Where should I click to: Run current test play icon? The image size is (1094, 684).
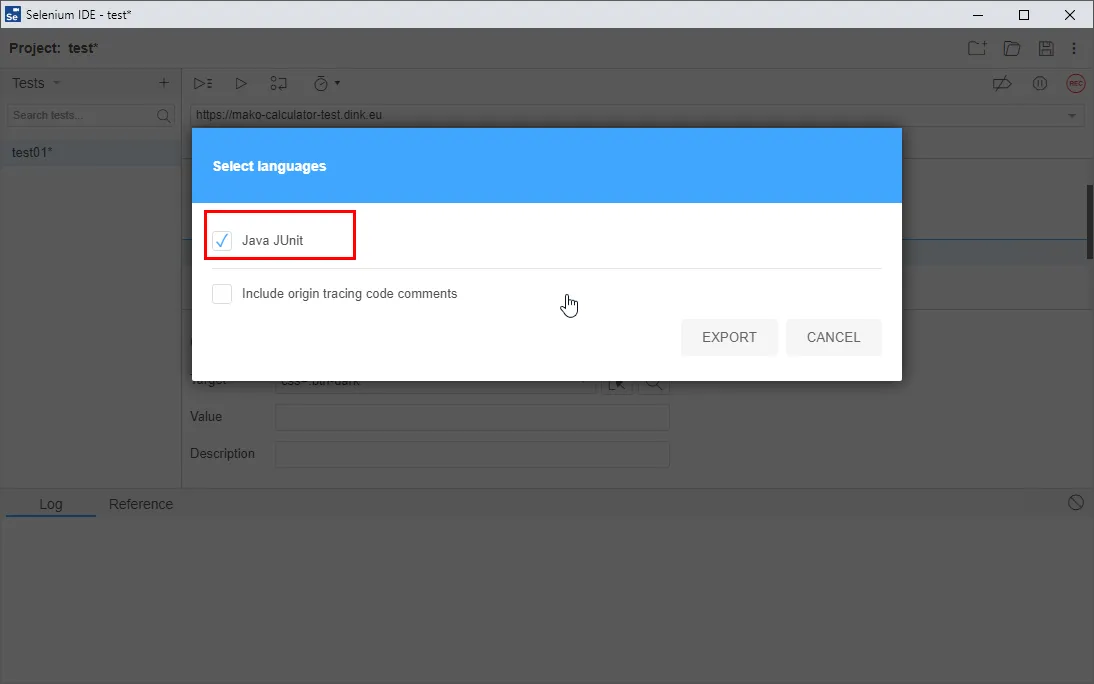click(x=241, y=83)
